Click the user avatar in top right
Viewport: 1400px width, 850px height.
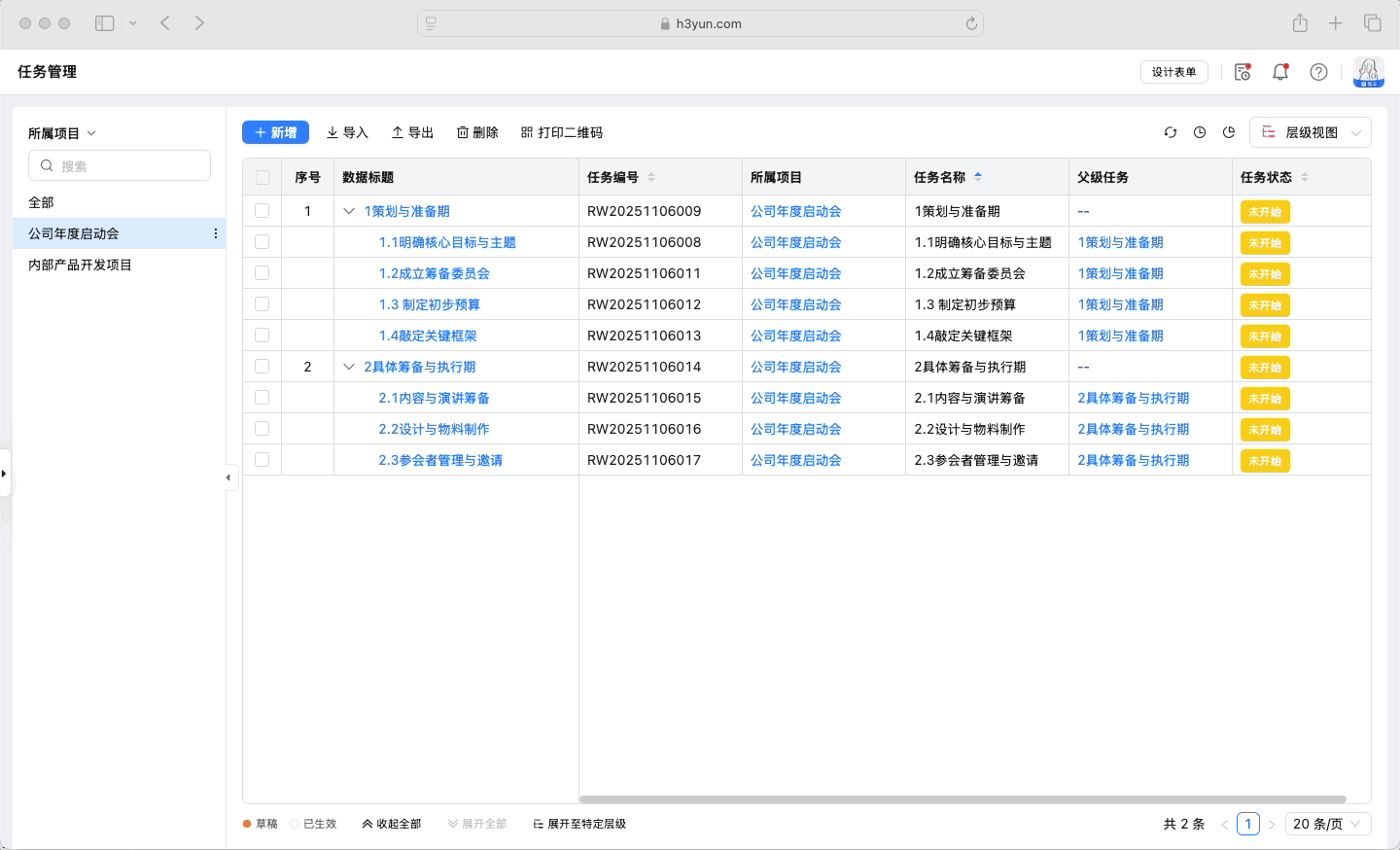tap(1368, 72)
